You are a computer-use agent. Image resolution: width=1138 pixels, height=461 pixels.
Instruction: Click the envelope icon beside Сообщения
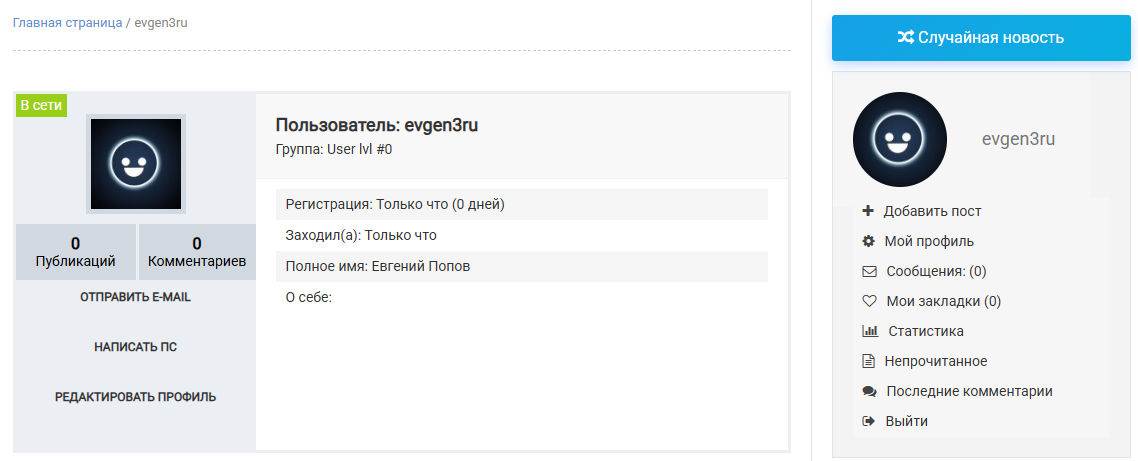[x=869, y=271]
